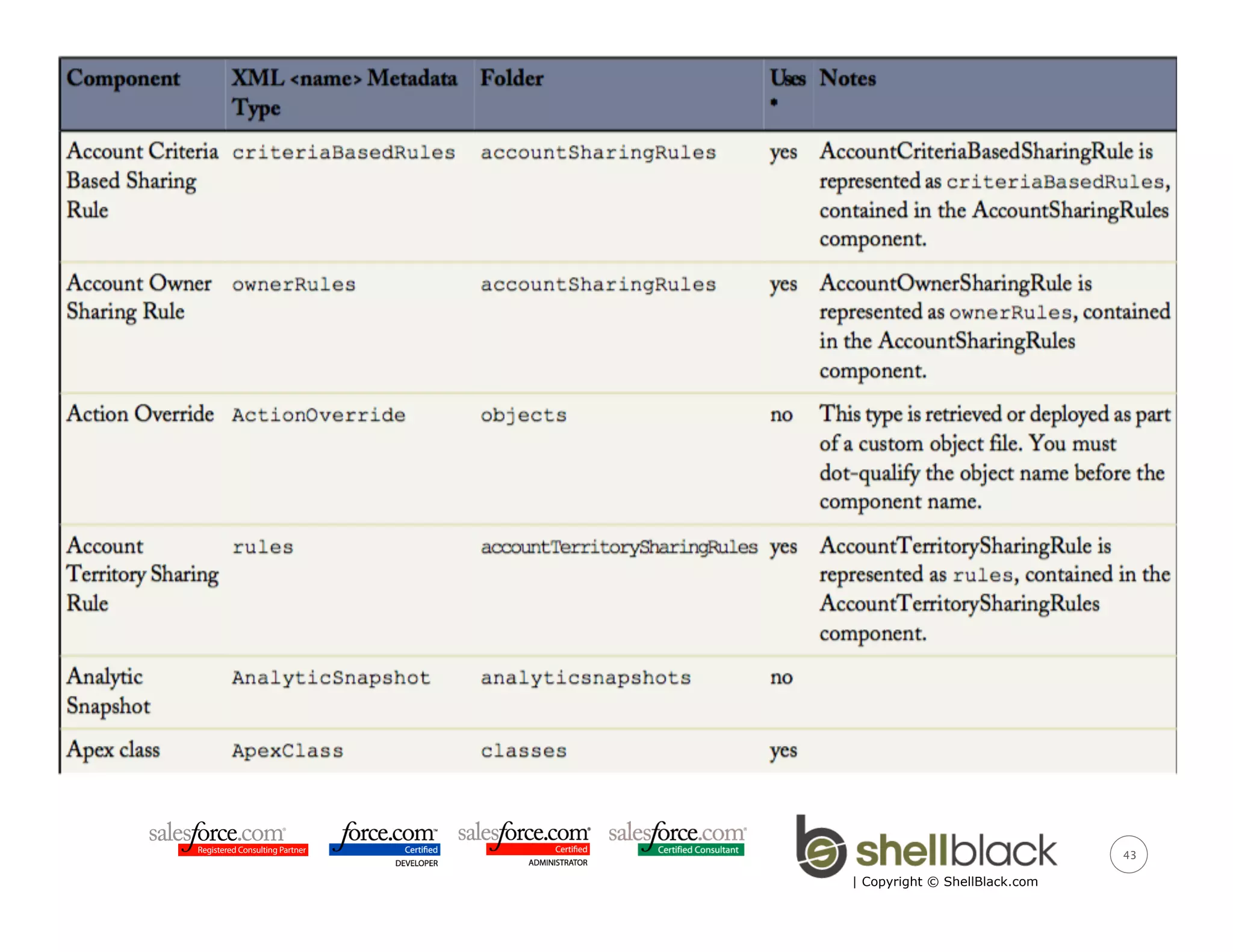The width and height of the screenshot is (1233, 952).
Task: Click the force.com Certified Developer badge
Action: click(385, 842)
